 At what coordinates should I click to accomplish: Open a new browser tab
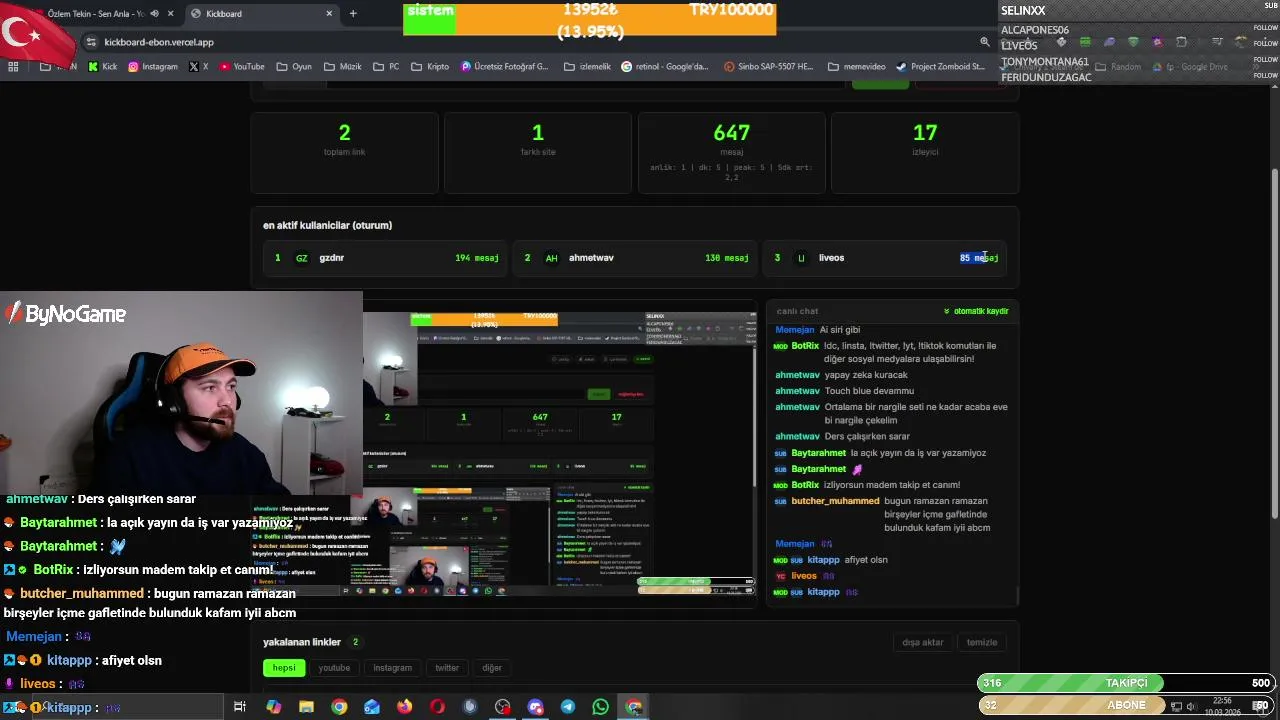pos(353,14)
